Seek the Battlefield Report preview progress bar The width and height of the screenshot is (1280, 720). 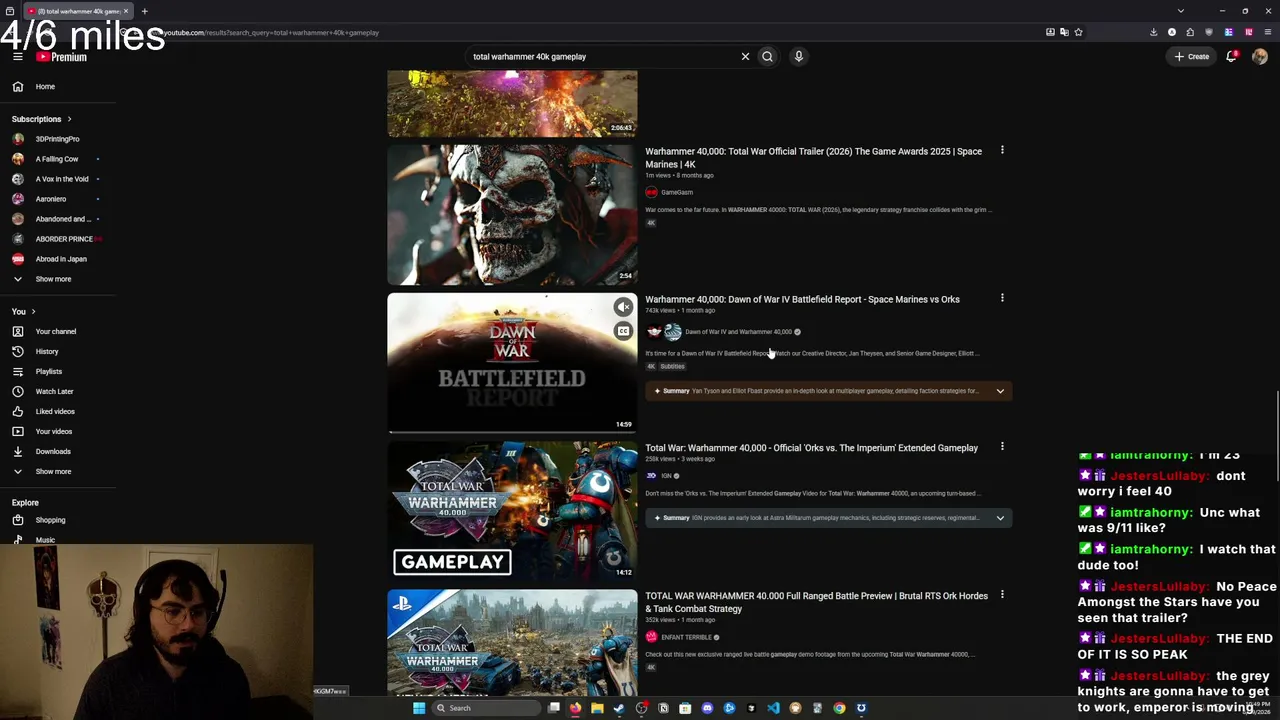coord(512,432)
